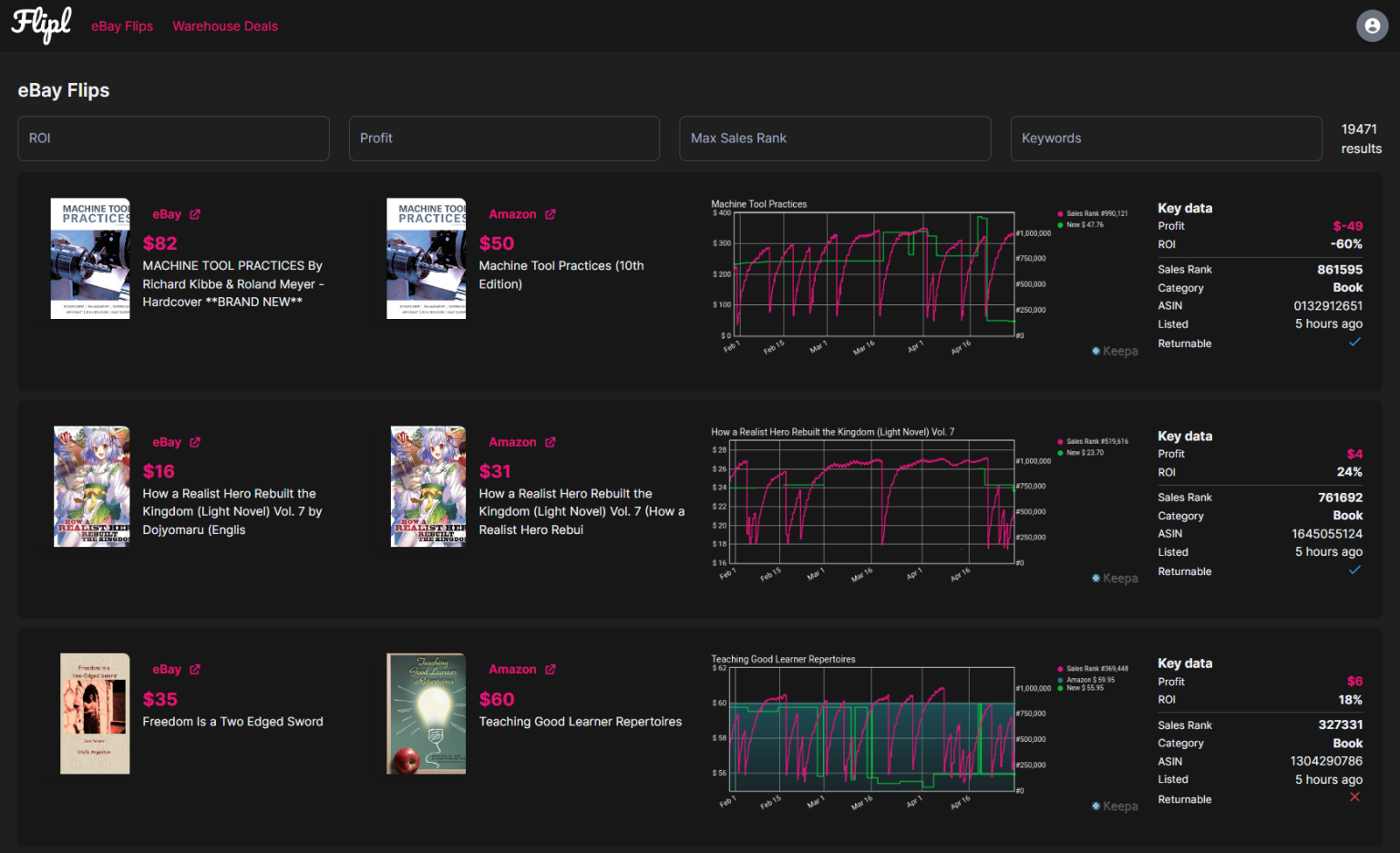This screenshot has height=853, width=1400.
Task: Open the user account avatar menu
Action: 1372,26
